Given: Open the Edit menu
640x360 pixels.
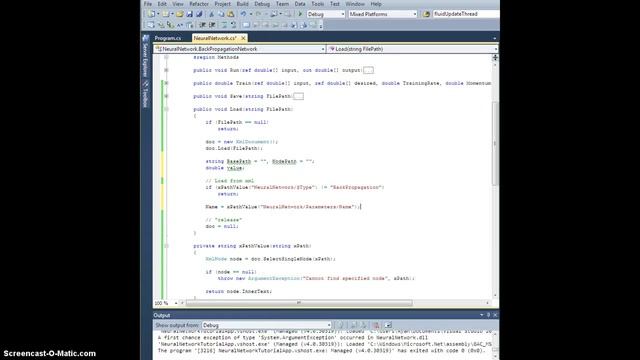Looking at the screenshot, I should (162, 4).
